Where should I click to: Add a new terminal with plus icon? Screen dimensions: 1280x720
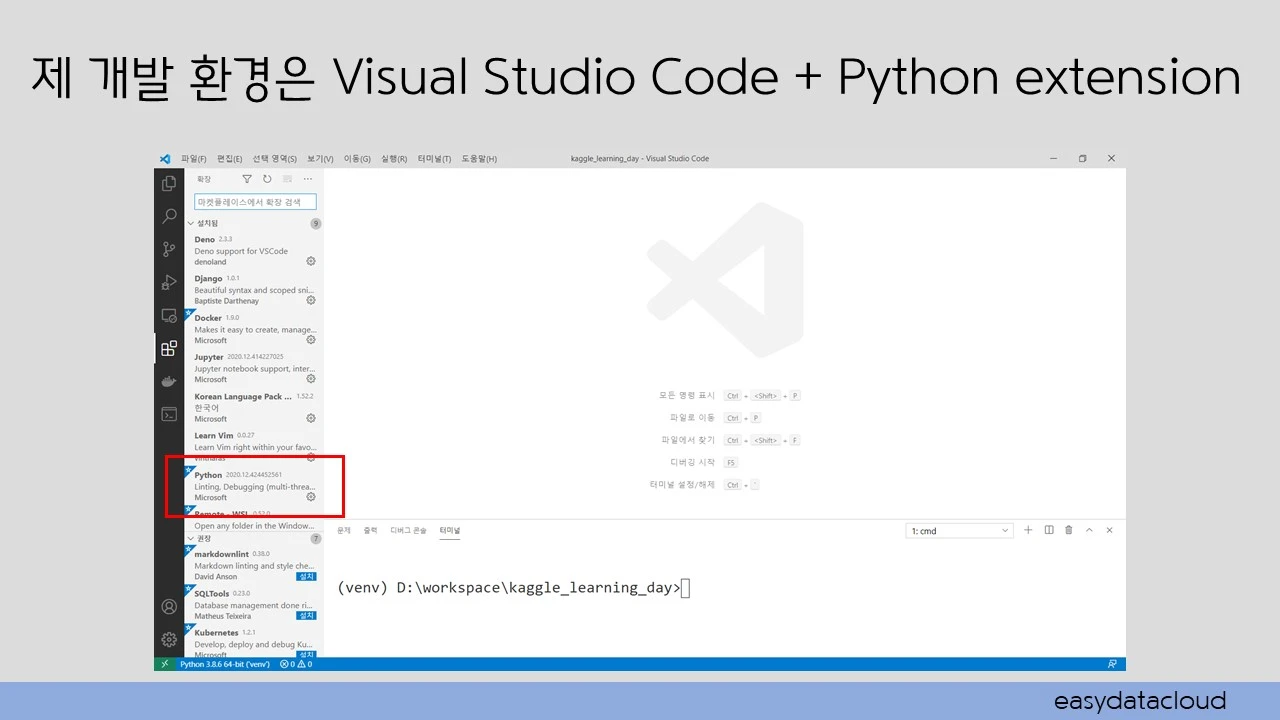point(1028,530)
